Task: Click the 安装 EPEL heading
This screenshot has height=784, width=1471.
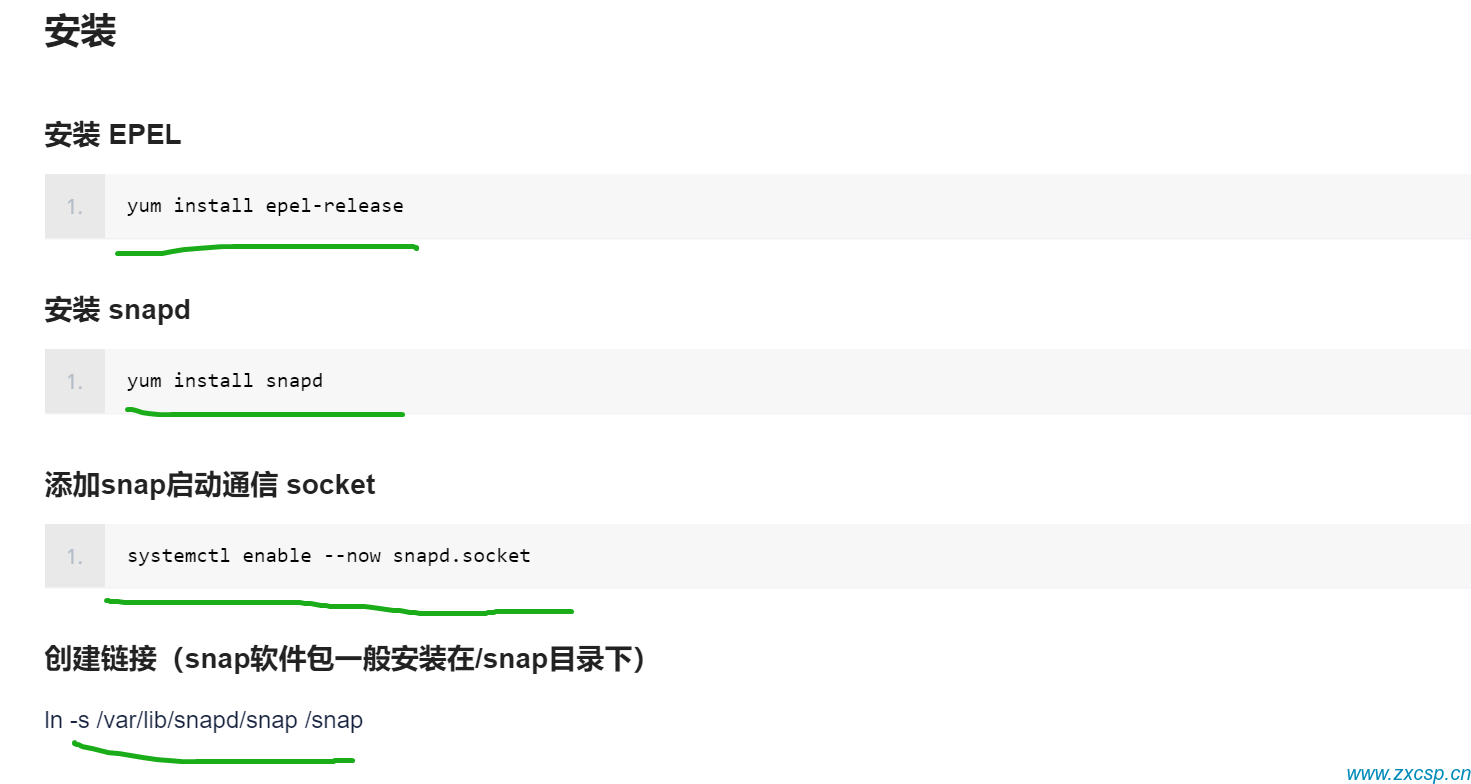Action: pos(113,135)
